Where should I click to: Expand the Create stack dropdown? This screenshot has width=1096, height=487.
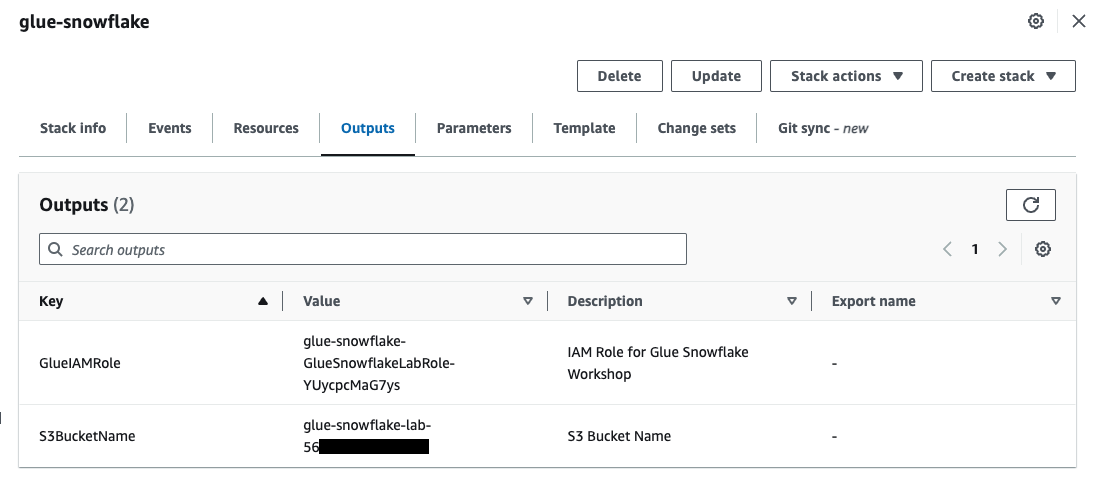[1003, 76]
